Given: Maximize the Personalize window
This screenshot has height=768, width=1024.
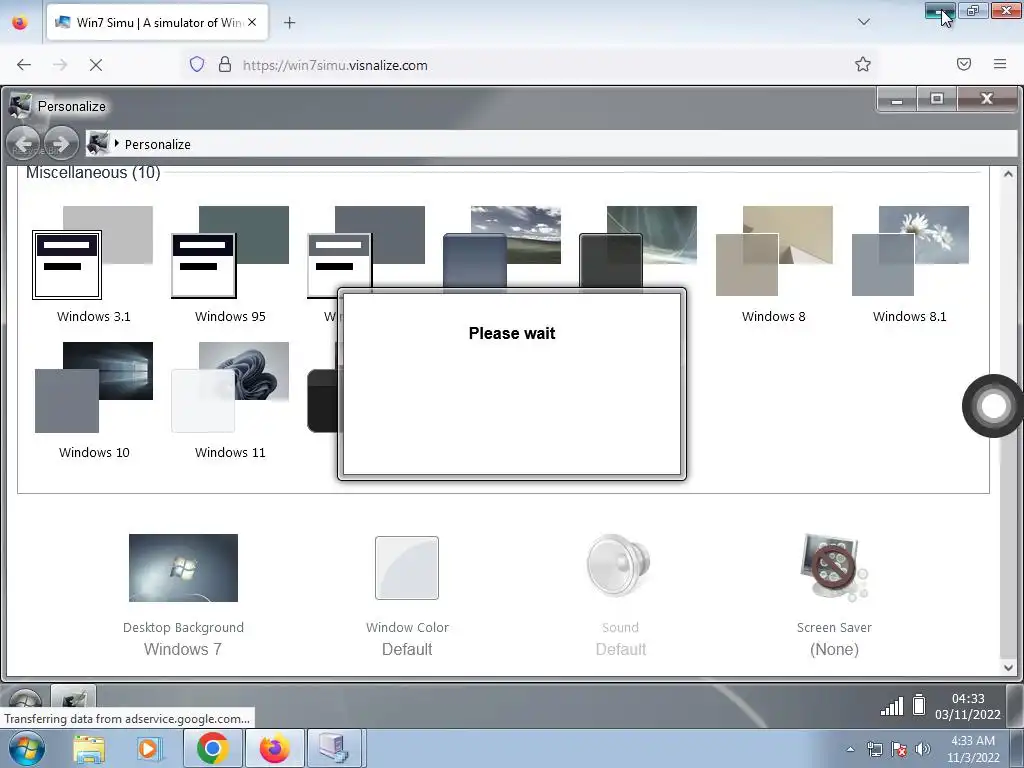Looking at the screenshot, I should point(936,99).
